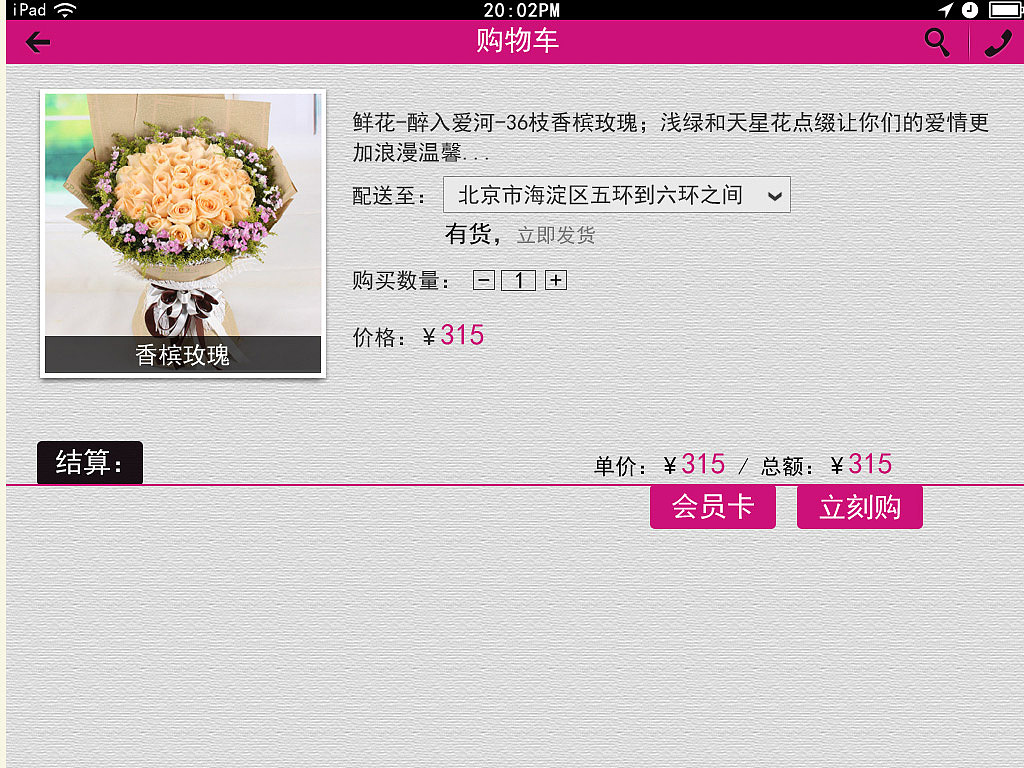Viewport: 1024px width, 768px height.
Task: Tap the 立刻购 button
Action: click(x=859, y=507)
